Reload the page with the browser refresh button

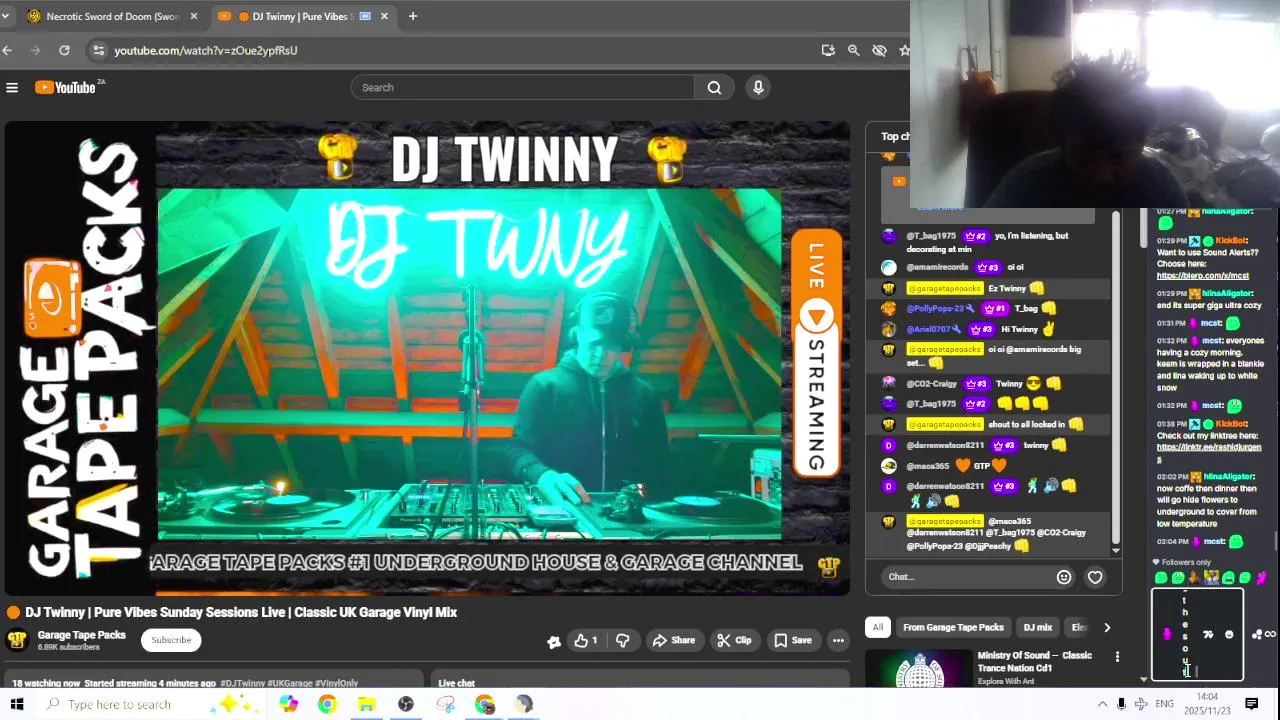(x=64, y=50)
